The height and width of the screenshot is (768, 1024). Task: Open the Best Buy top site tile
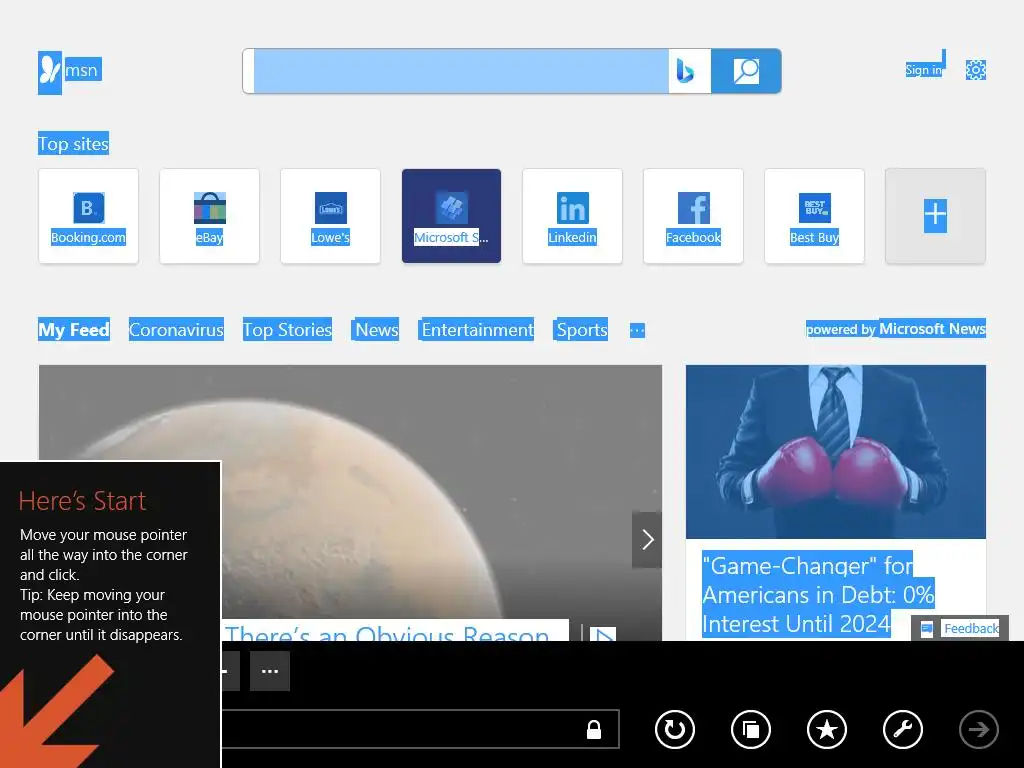[814, 216]
